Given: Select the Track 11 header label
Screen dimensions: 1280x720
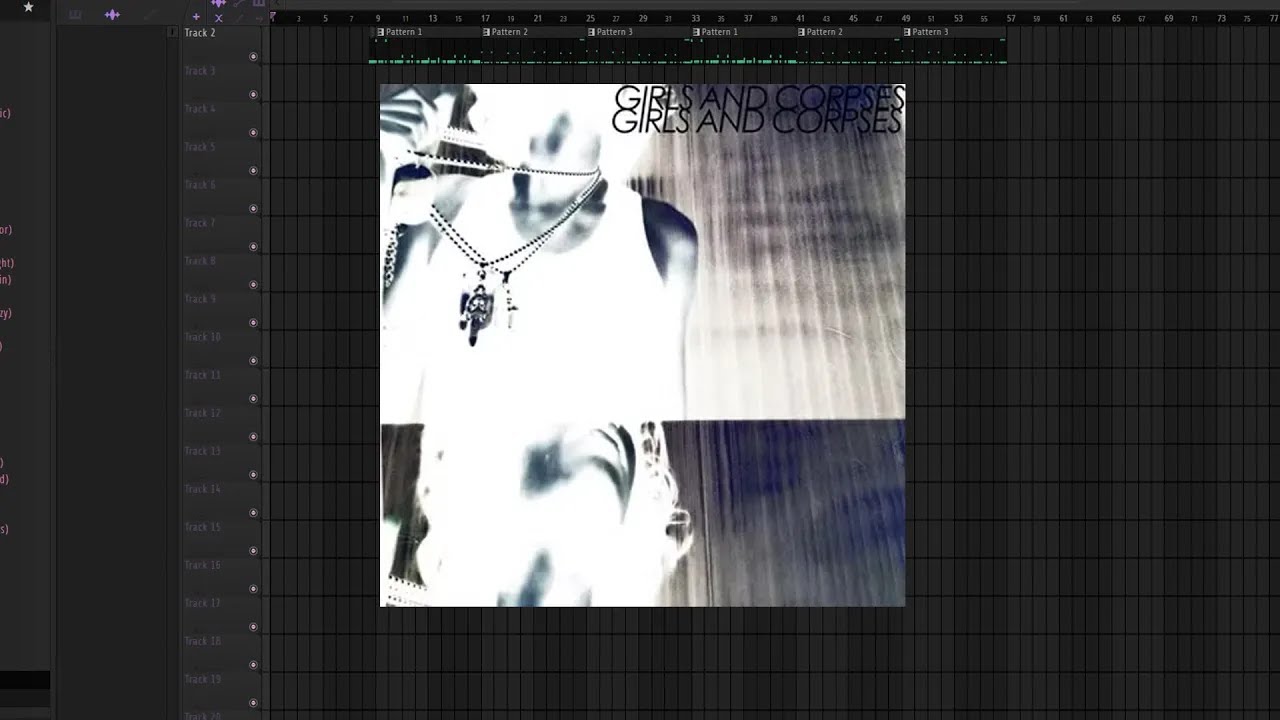Looking at the screenshot, I should tap(202, 375).
